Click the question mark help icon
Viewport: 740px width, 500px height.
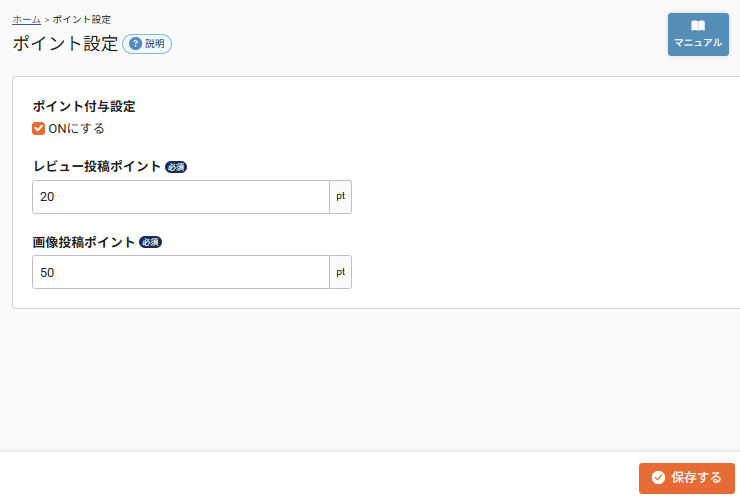[136, 44]
